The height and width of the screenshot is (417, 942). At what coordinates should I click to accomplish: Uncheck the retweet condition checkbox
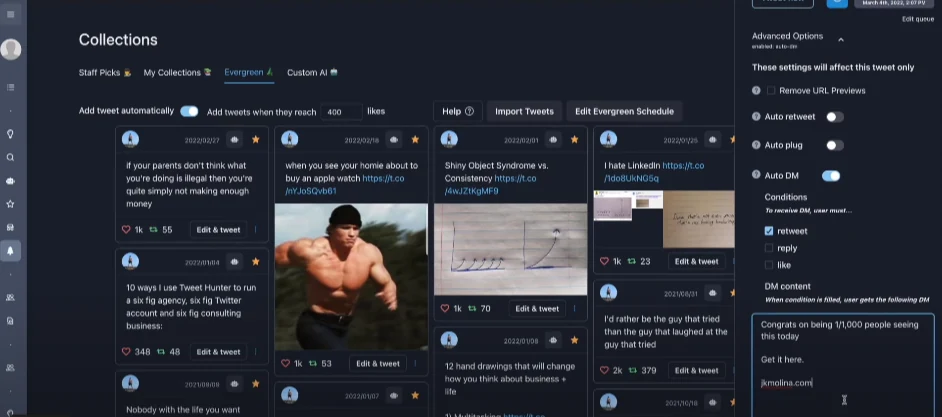coord(769,231)
